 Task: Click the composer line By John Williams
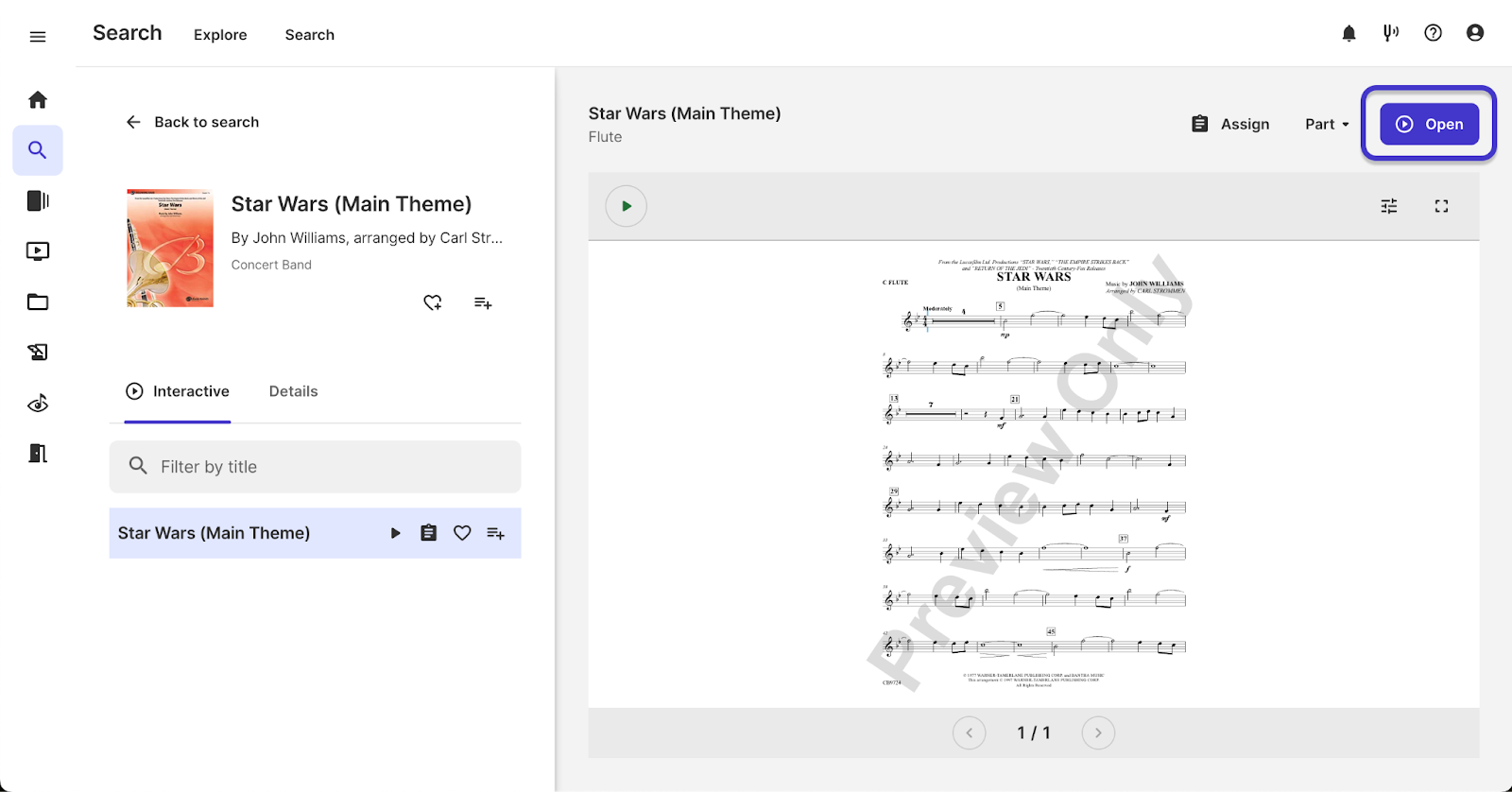pos(367,238)
